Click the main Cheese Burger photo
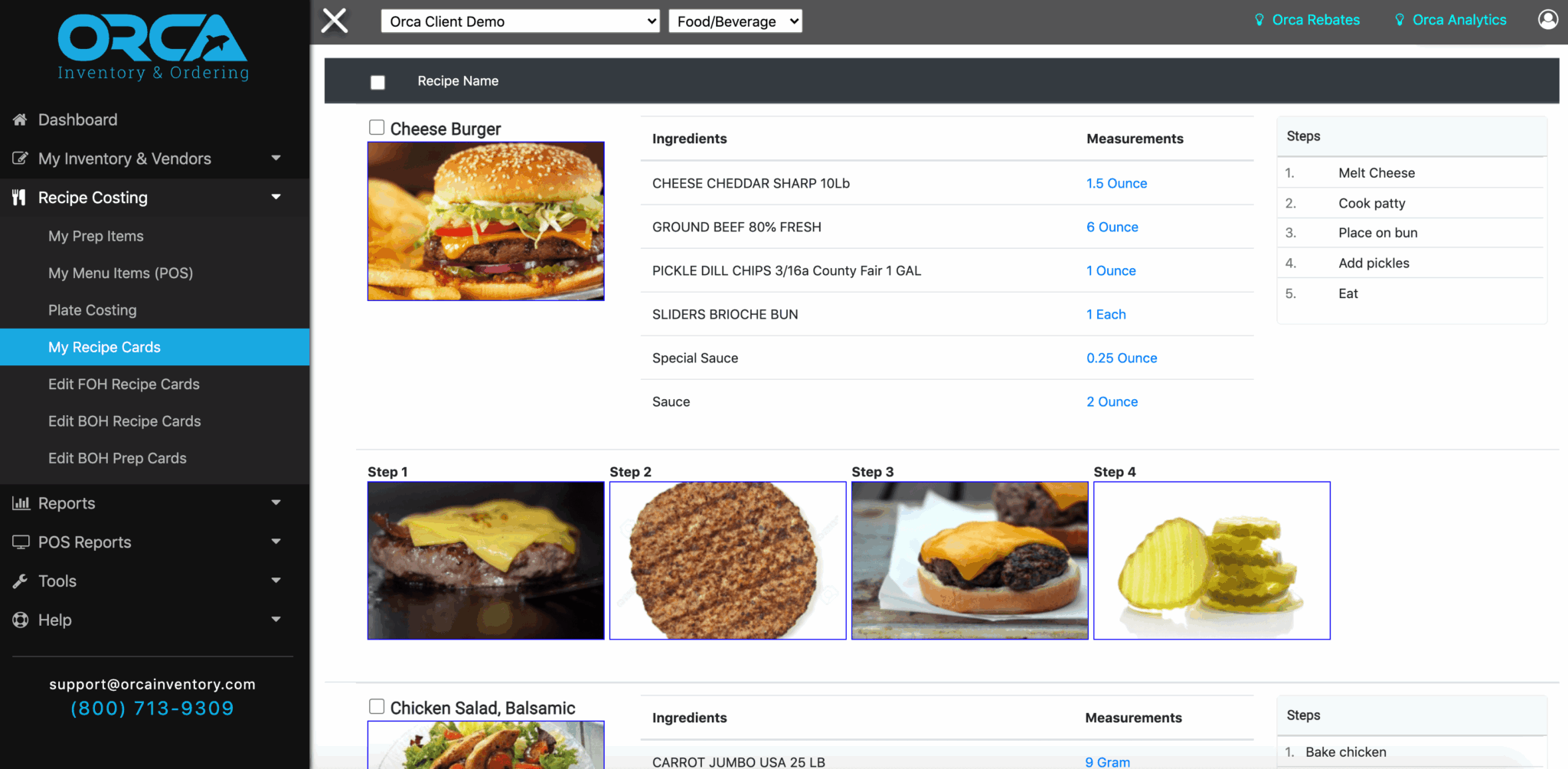This screenshot has height=769, width=1568. [486, 221]
